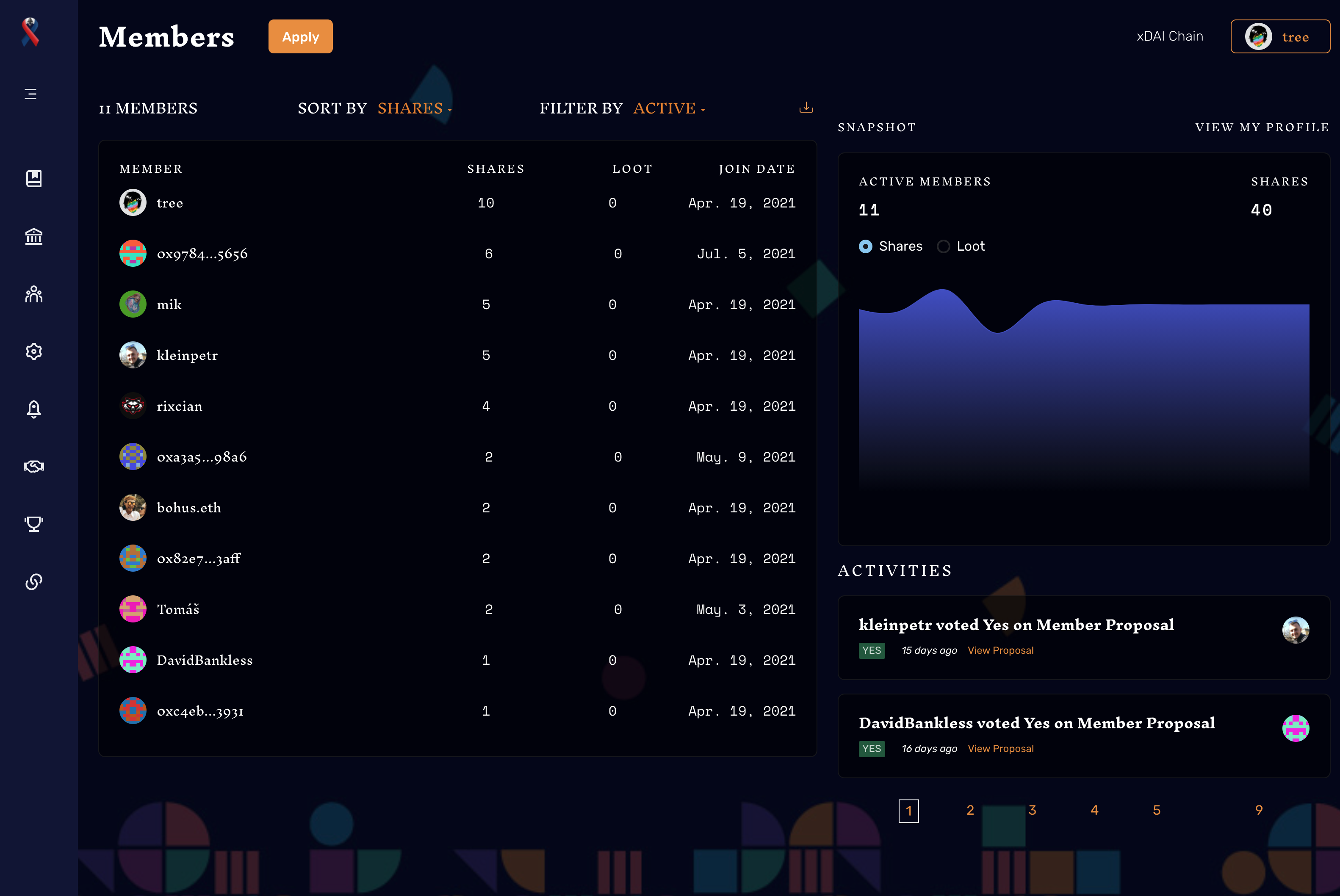Select member name bohus.eth
The image size is (1340, 896).
coord(188,508)
